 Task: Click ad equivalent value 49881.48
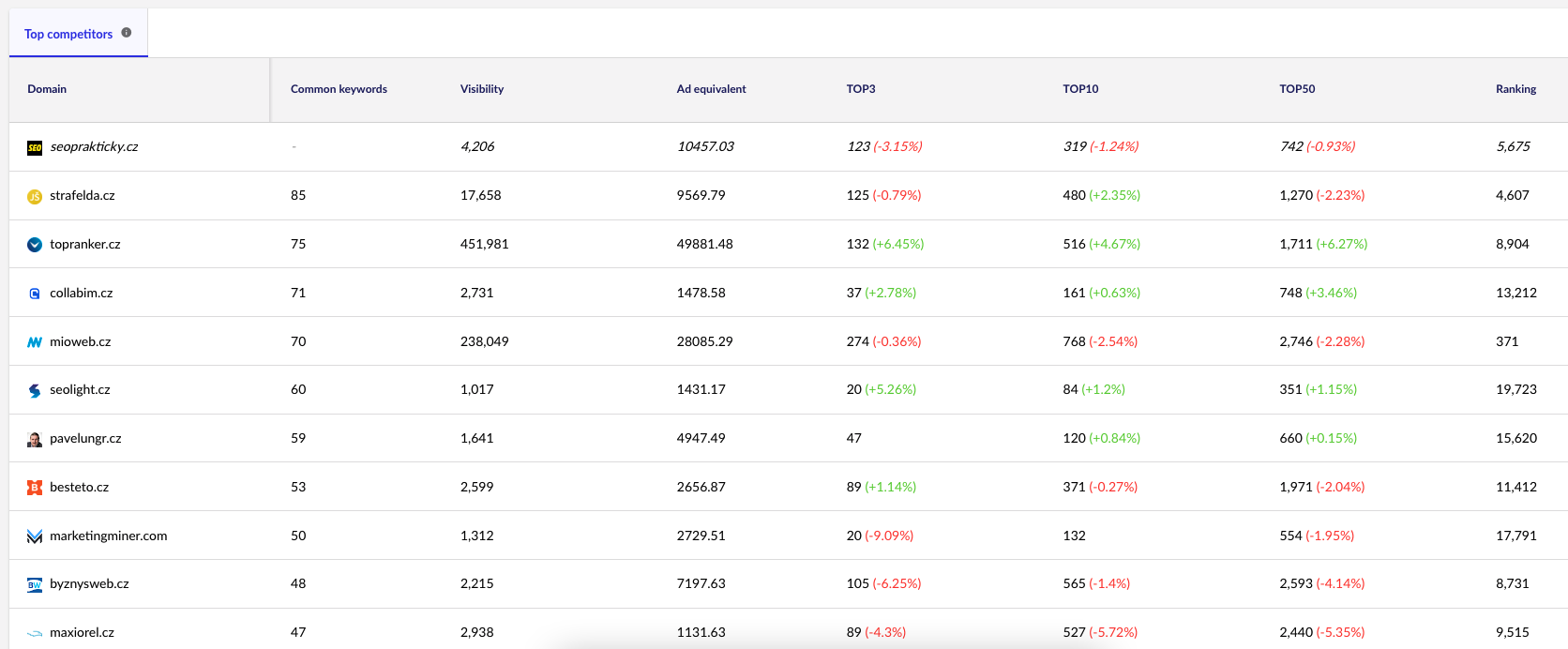[705, 244]
